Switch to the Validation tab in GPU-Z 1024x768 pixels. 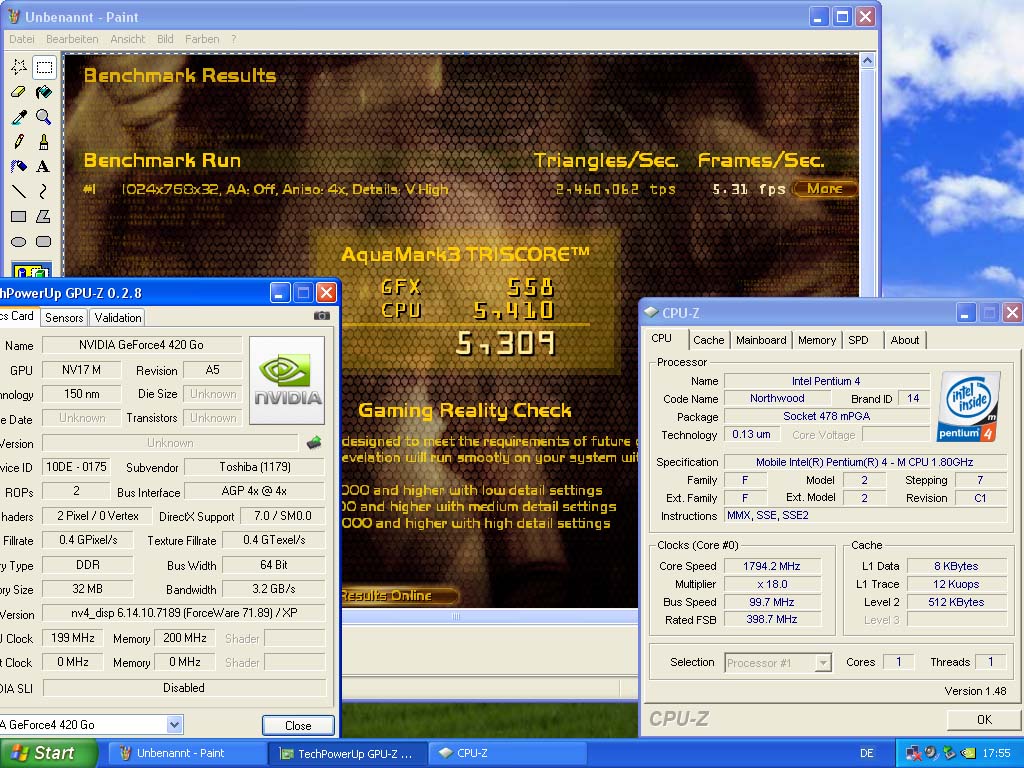(x=118, y=318)
